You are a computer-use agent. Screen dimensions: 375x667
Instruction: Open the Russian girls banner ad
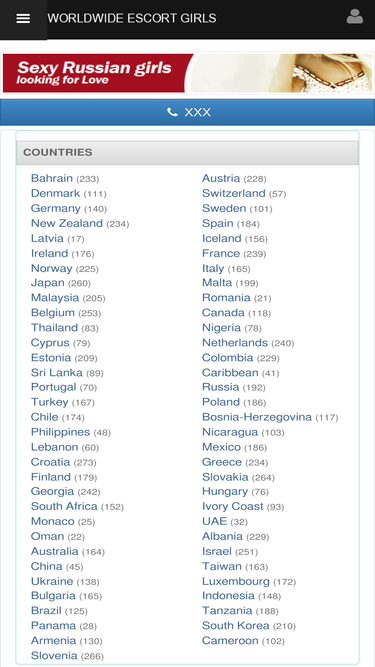[x=188, y=73]
